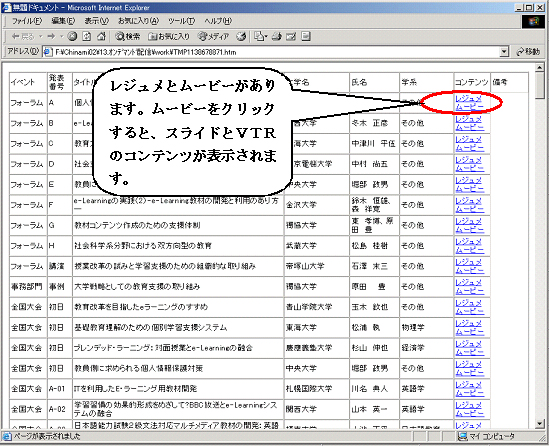Open the ツール(T) menu
Viewport: 549px width, 446px height.
[x=181, y=21]
